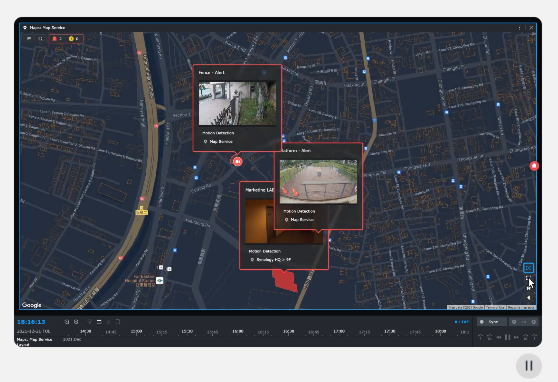The width and height of the screenshot is (558, 382).
Task: Open the outdoor deck camera alert thumbnail
Action: [x=318, y=182]
